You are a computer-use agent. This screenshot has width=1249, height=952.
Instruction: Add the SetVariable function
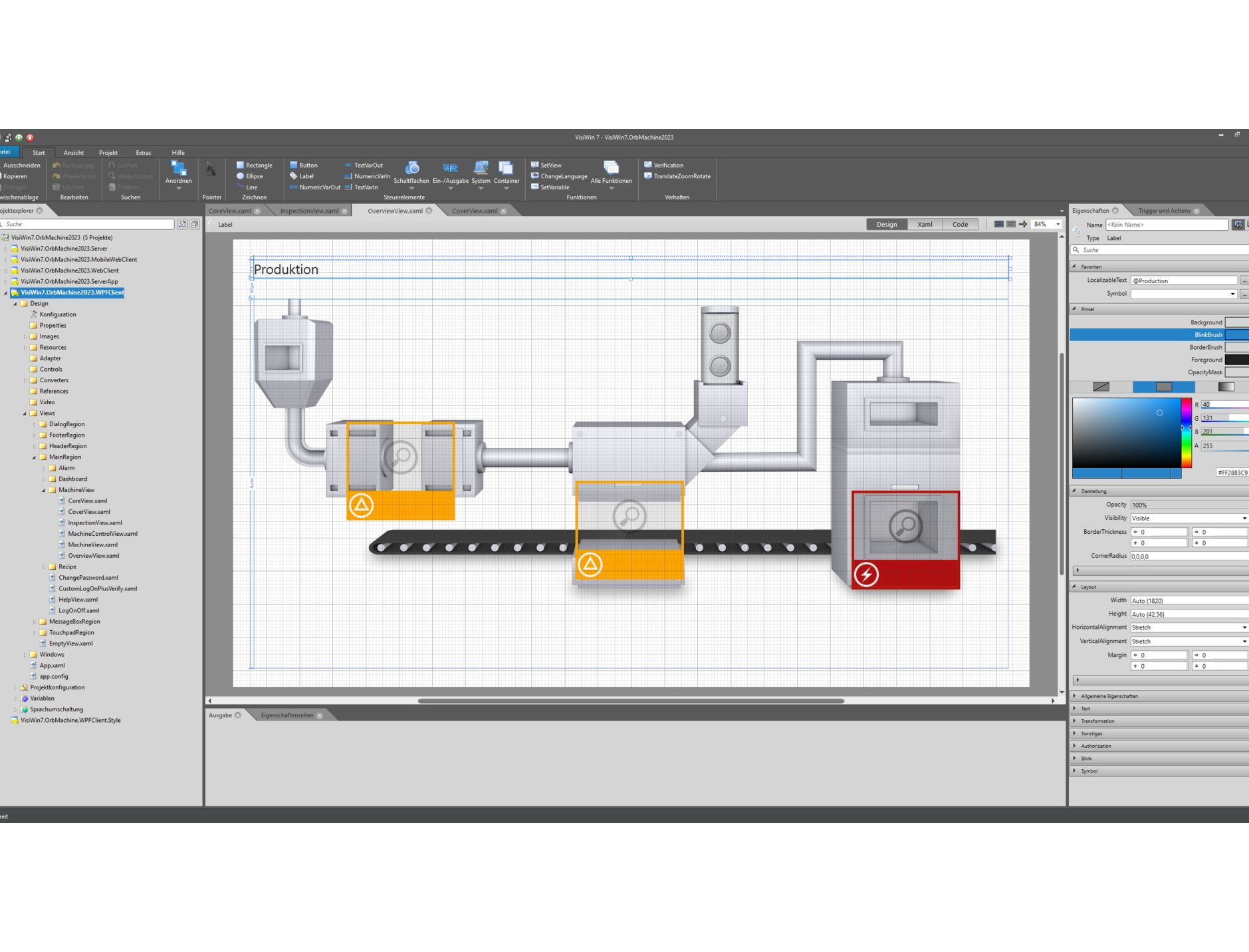point(550,187)
